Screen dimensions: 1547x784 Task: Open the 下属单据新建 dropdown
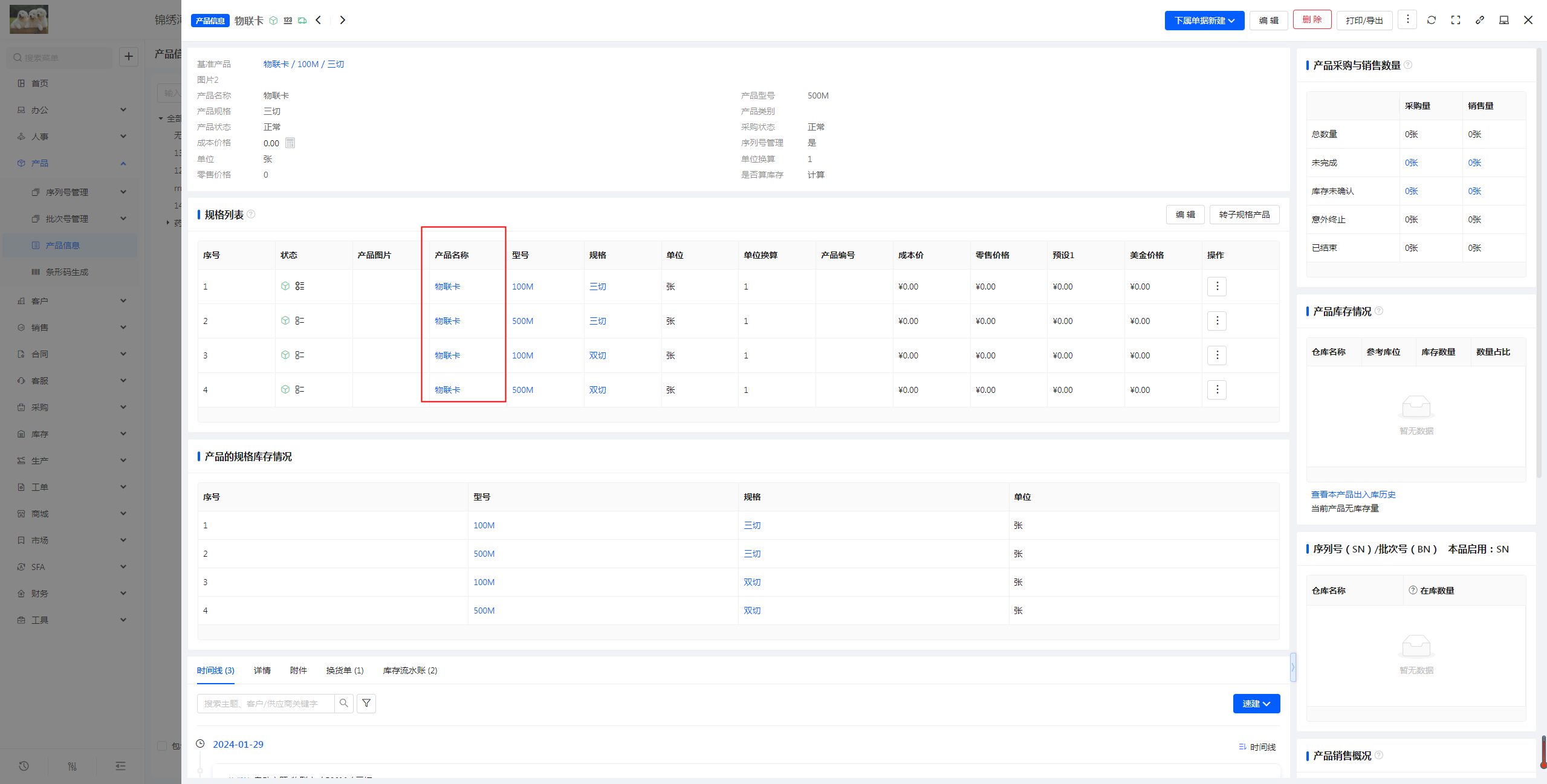point(1204,21)
